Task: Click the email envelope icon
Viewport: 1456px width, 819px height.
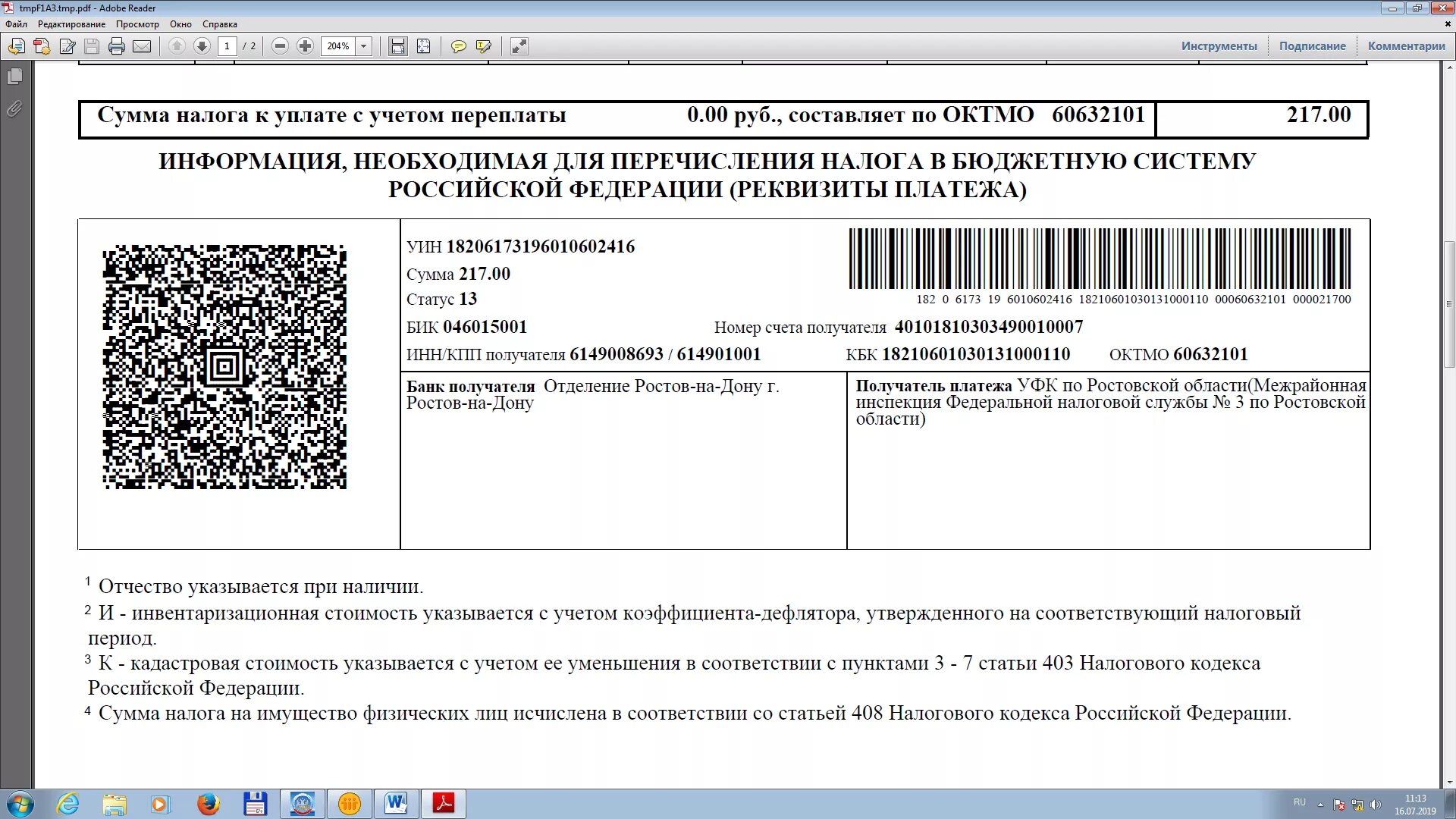Action: pos(142,46)
